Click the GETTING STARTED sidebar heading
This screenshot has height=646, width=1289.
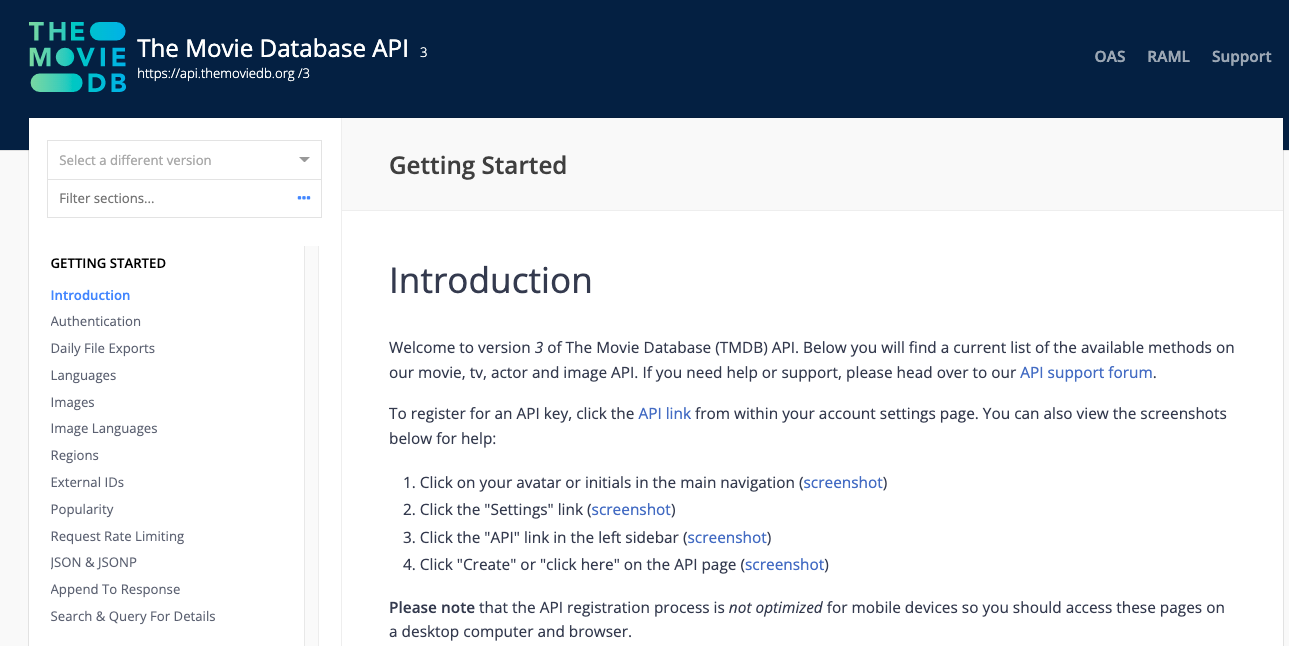(108, 263)
